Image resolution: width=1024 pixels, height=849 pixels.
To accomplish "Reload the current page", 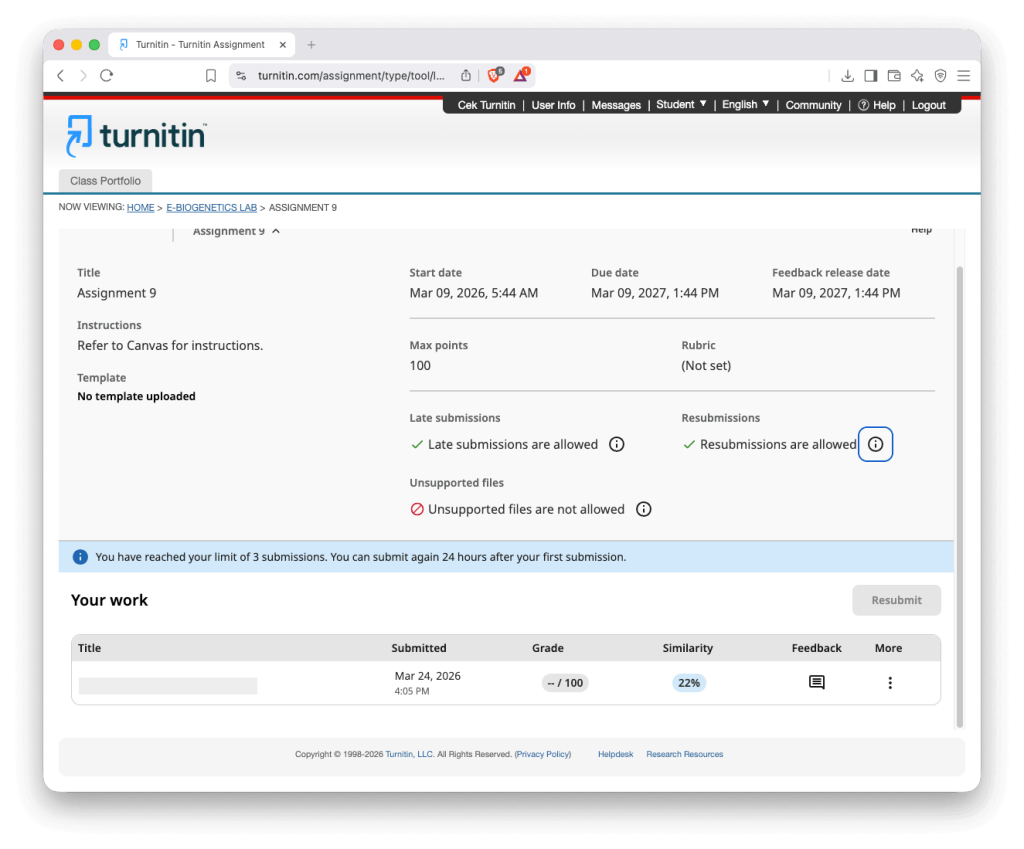I will [x=106, y=76].
